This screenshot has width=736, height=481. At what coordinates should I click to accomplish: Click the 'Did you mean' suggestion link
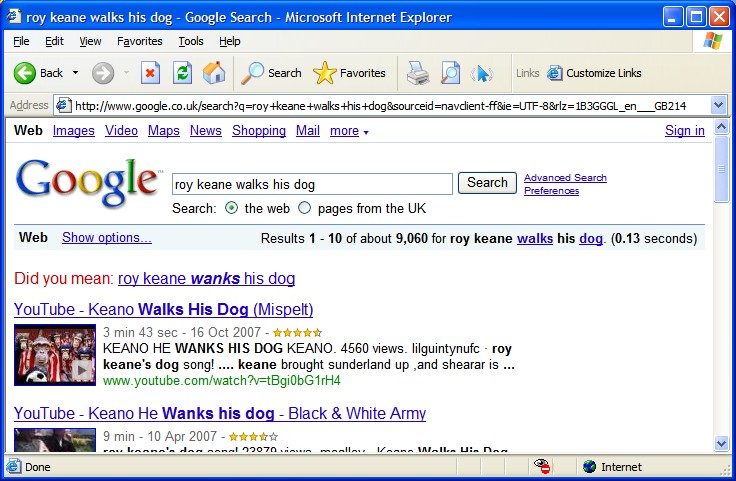coord(207,278)
